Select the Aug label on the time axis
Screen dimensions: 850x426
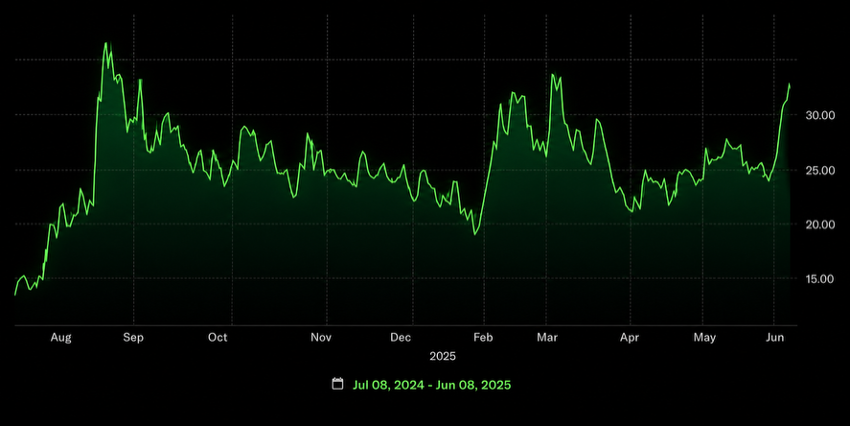tap(61, 337)
